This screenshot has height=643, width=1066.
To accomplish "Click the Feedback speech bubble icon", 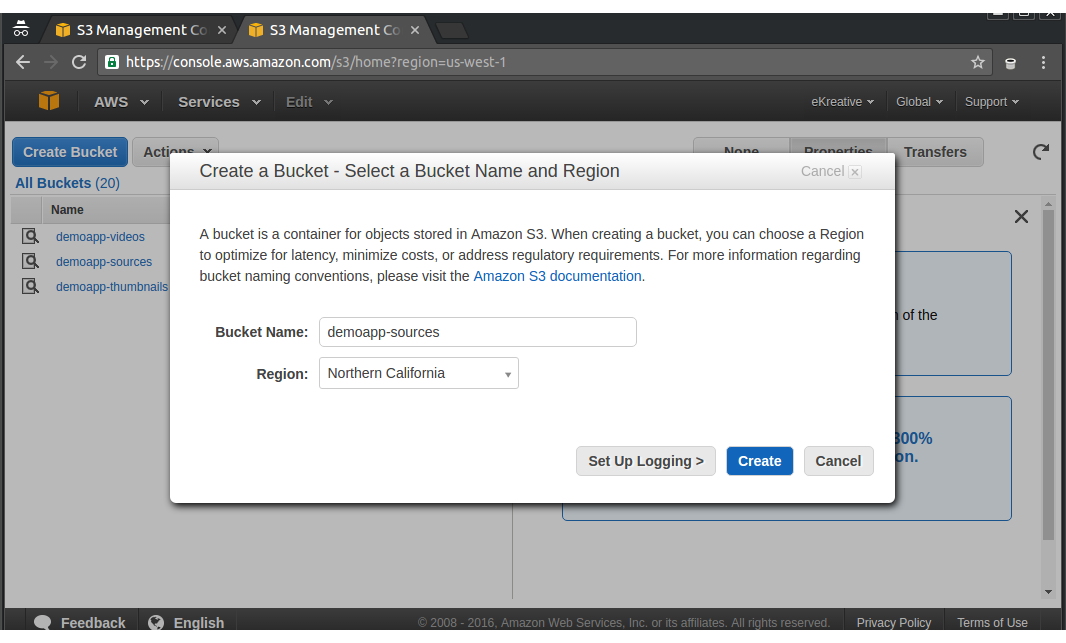I will (x=42, y=623).
